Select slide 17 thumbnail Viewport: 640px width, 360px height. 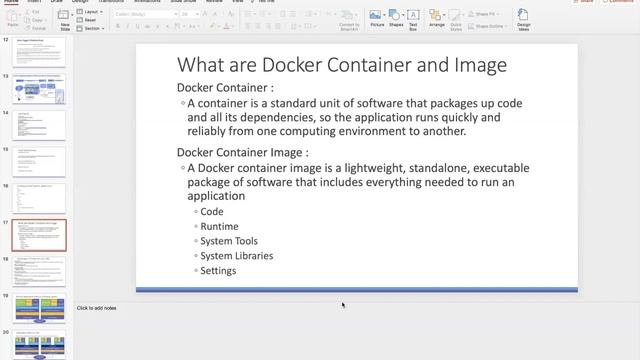pos(39,235)
